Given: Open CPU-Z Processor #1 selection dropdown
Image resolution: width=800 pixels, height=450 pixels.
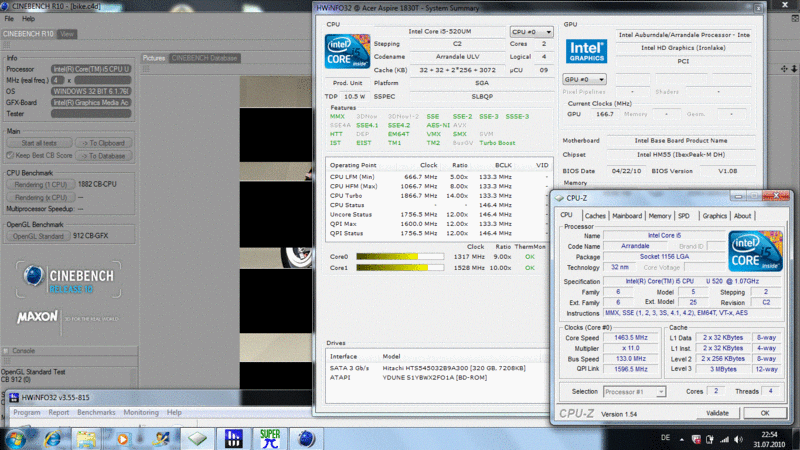Looking at the screenshot, I should point(634,392).
